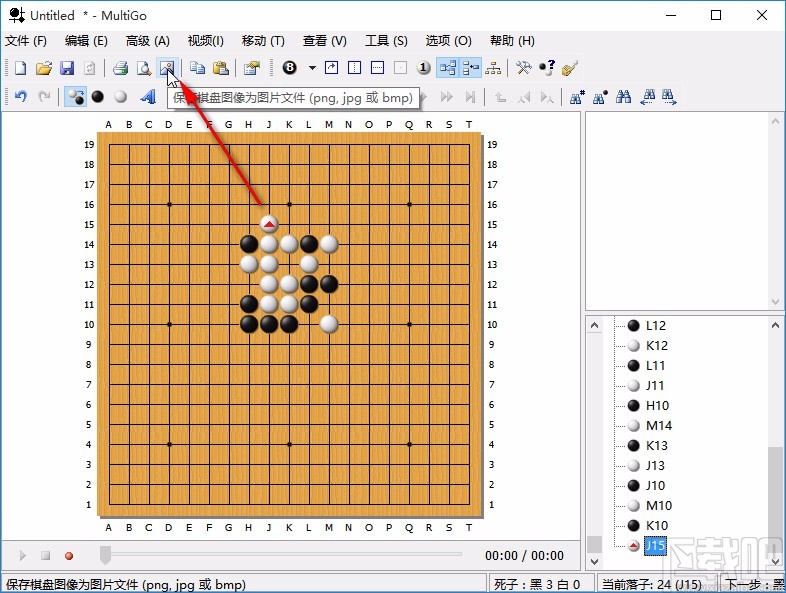Viewport: 786px width, 593px height.
Task: Expand dropdown arrow next to 8 icon
Action: tap(312, 68)
